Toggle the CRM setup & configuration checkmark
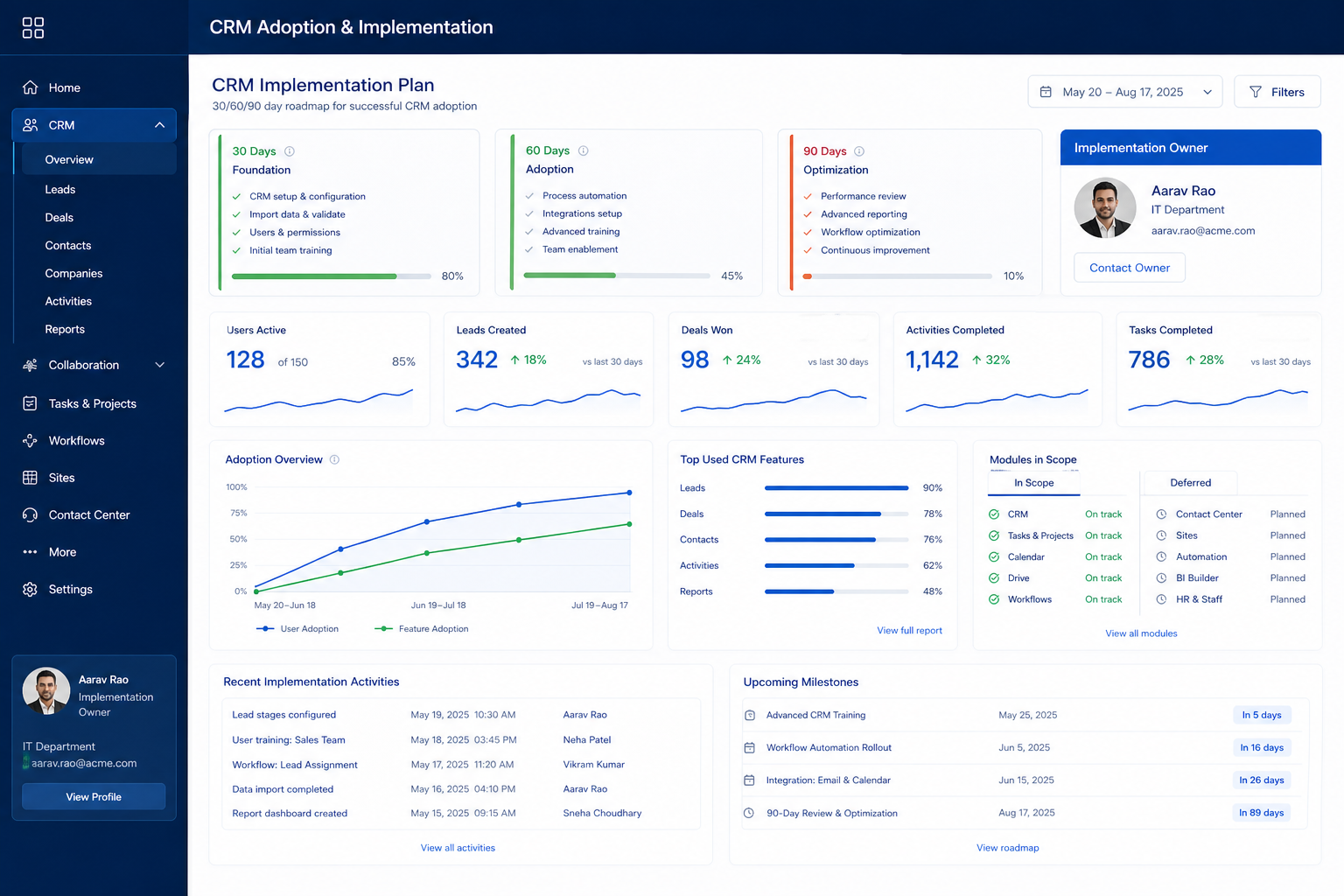Screen dimensions: 1344x896 tap(236, 197)
